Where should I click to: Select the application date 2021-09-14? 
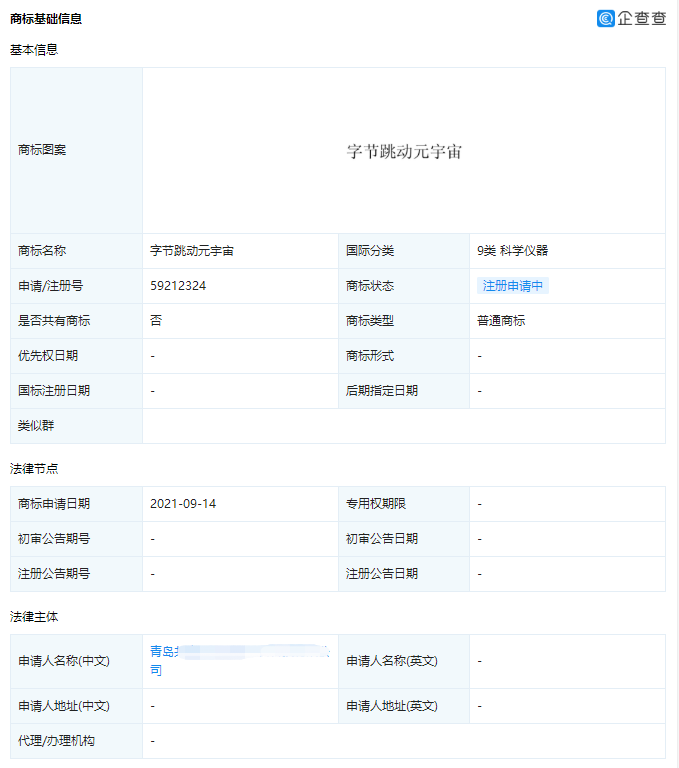pos(183,504)
